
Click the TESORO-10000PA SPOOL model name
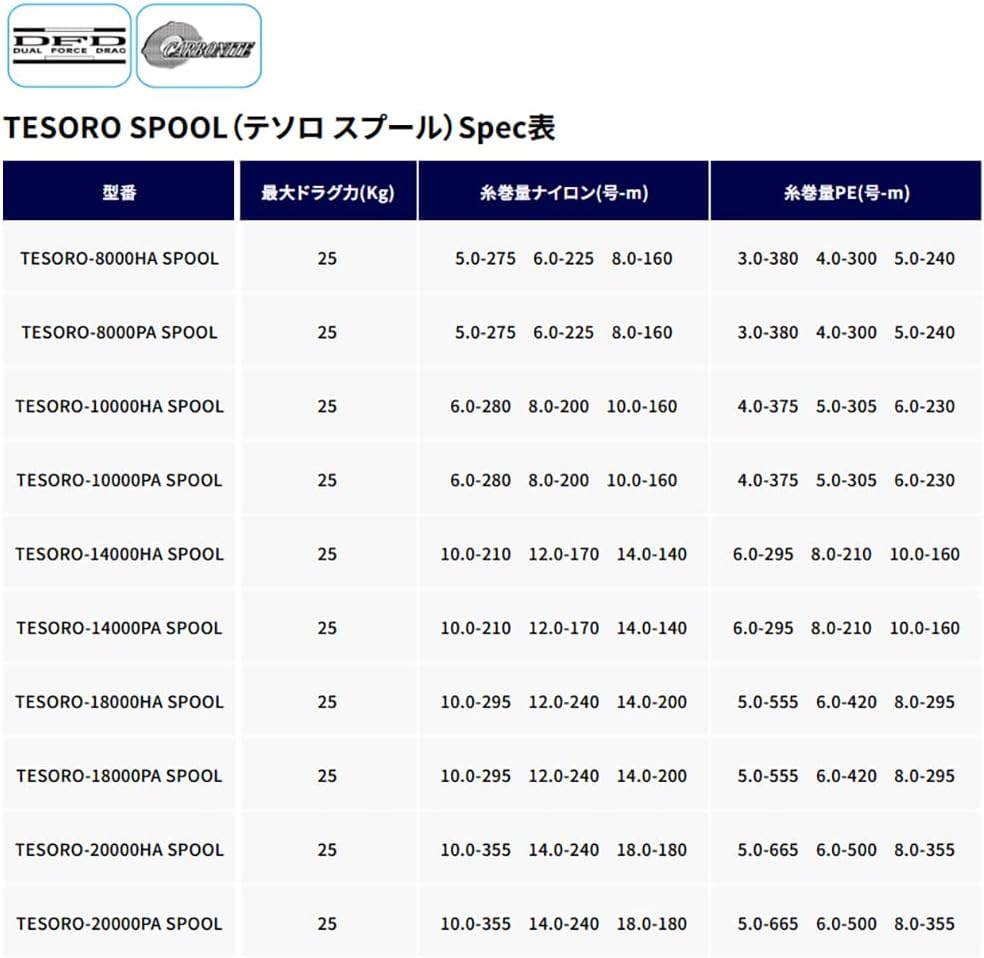pos(119,481)
